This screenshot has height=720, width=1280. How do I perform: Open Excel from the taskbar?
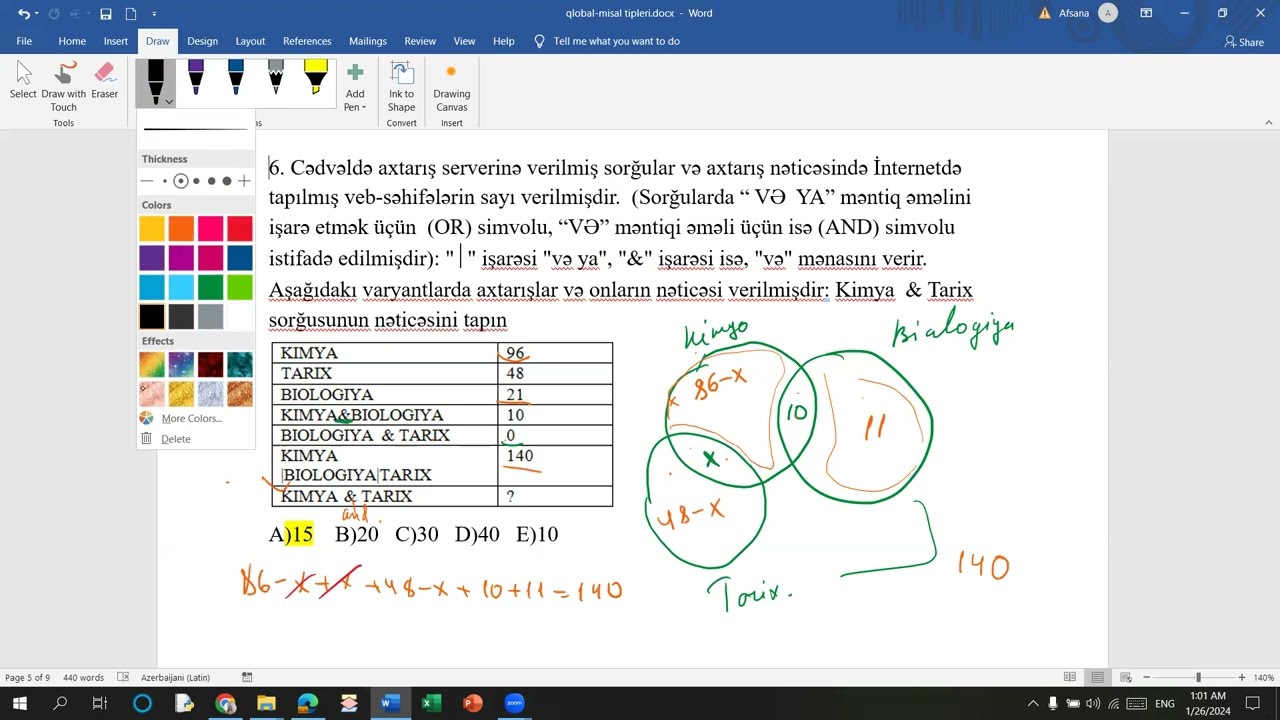[431, 703]
